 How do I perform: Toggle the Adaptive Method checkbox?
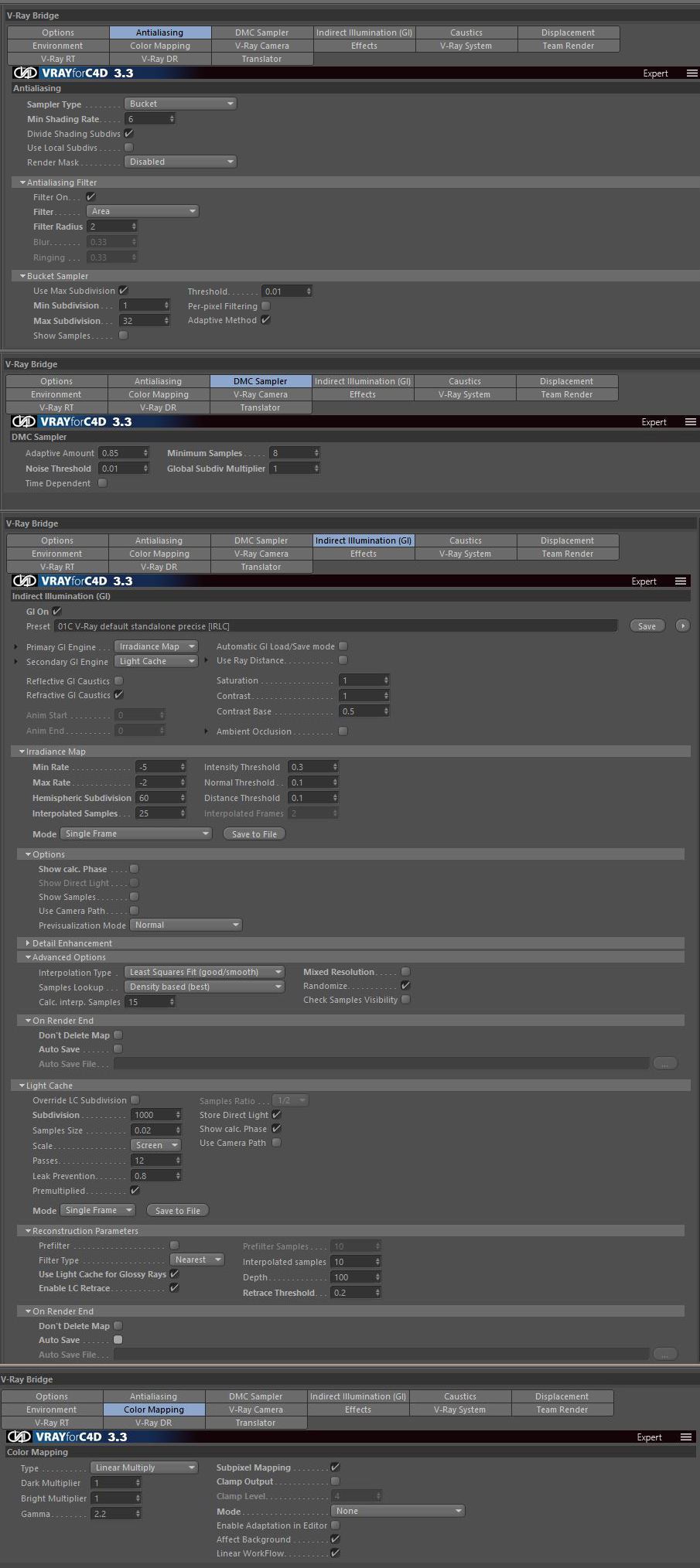[x=265, y=320]
